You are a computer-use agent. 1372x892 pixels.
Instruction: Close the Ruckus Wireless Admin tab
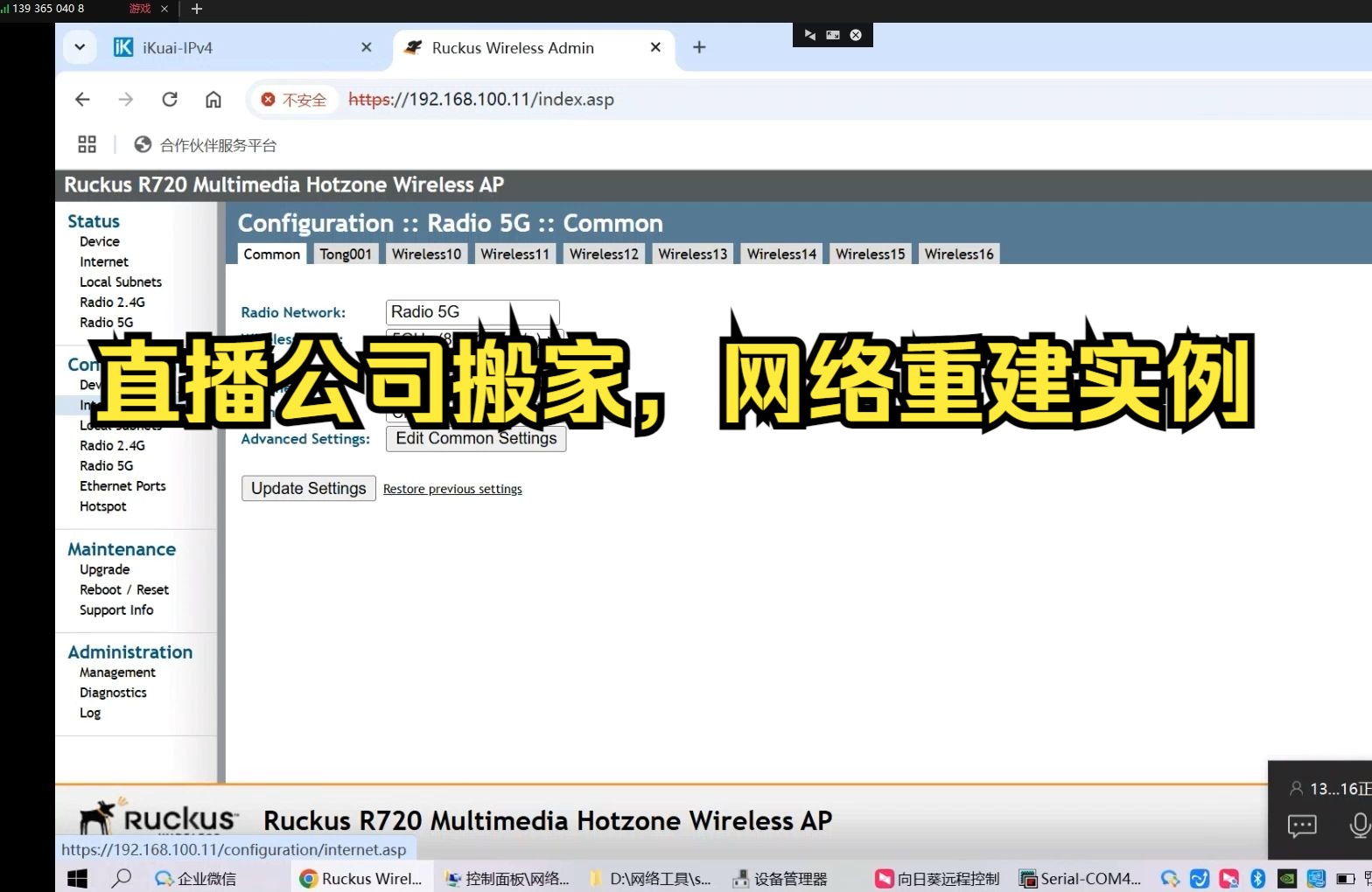click(655, 47)
